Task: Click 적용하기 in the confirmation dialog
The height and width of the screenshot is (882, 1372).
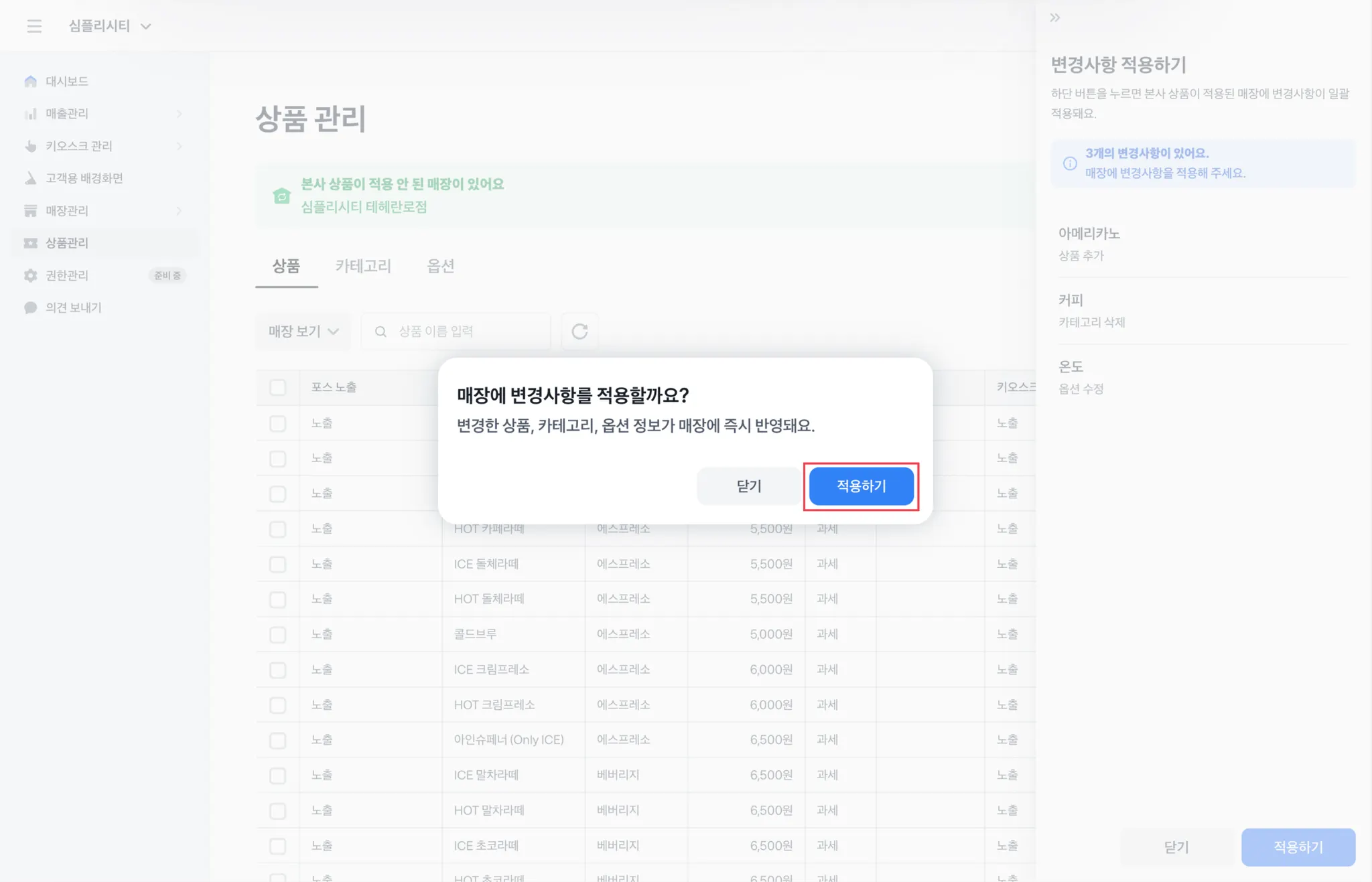Action: [861, 486]
